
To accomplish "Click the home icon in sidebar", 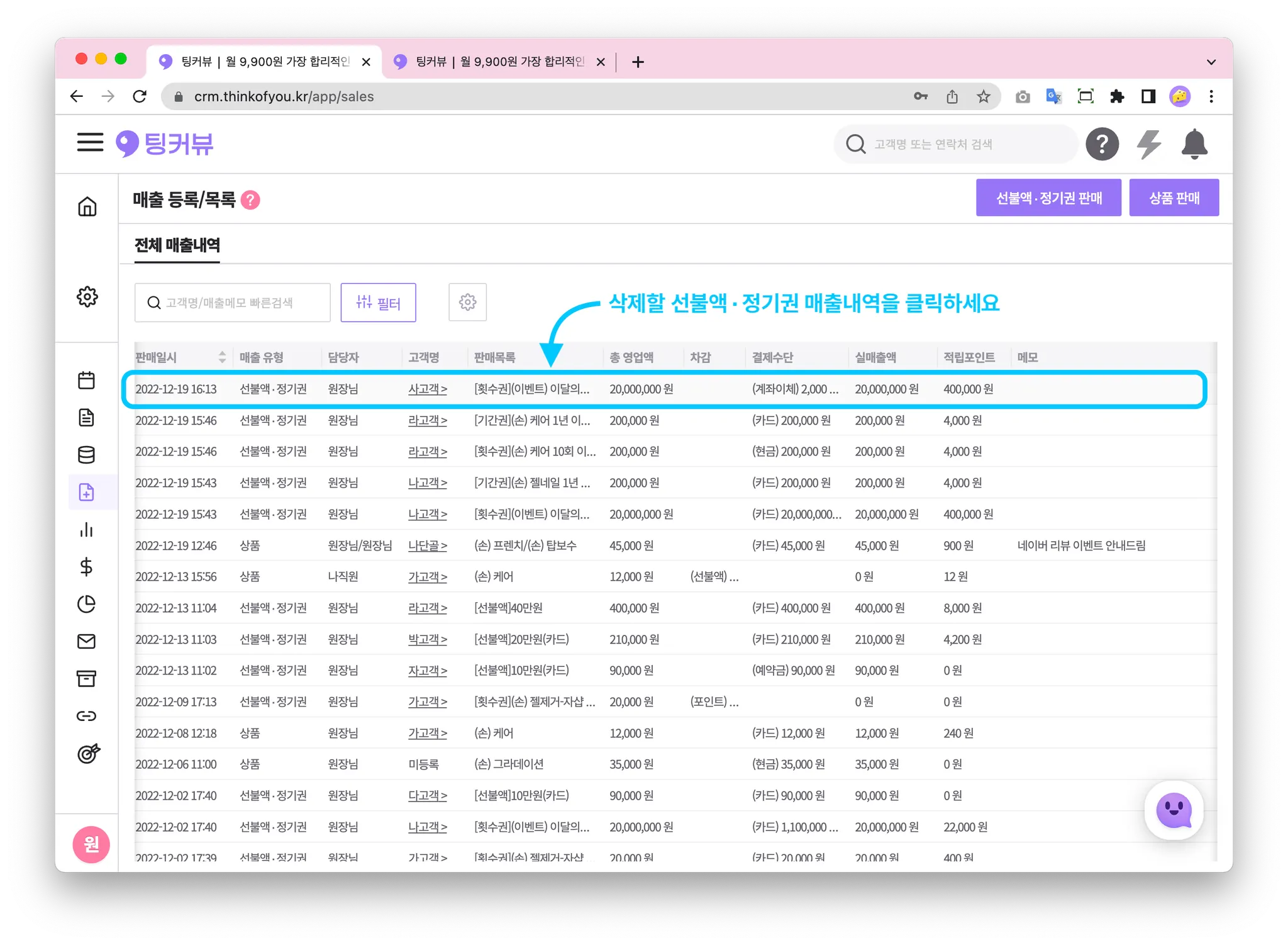I will point(87,206).
